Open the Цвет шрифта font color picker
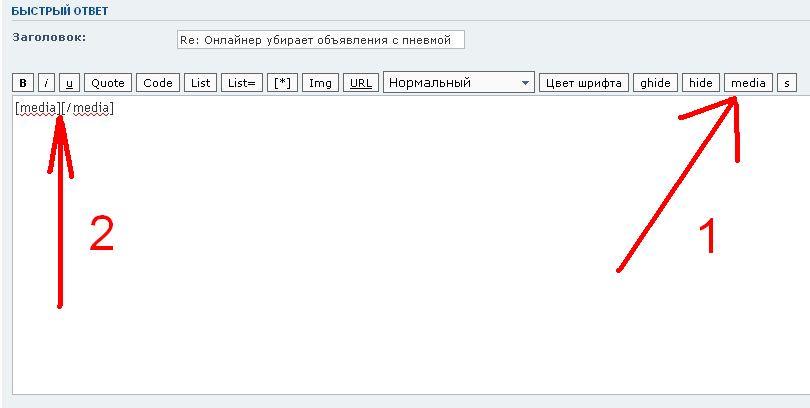Screen dimensions: 810x408 583,83
